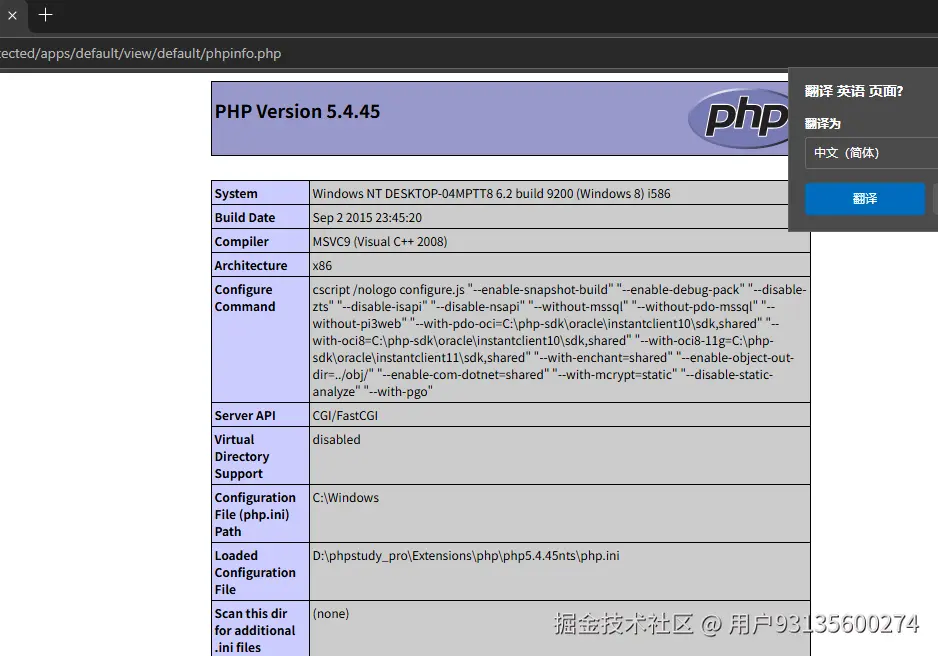Click the phpinfo.php address bar URL
The width and height of the screenshot is (938, 656).
pyautogui.click(x=140, y=53)
